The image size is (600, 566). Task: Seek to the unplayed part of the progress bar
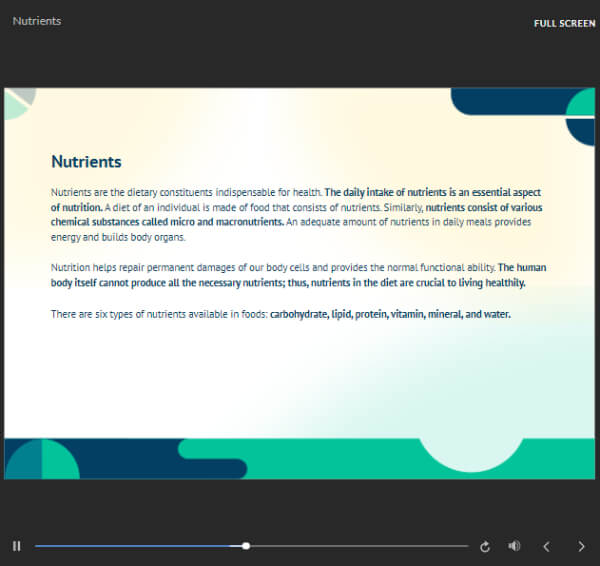(359, 546)
